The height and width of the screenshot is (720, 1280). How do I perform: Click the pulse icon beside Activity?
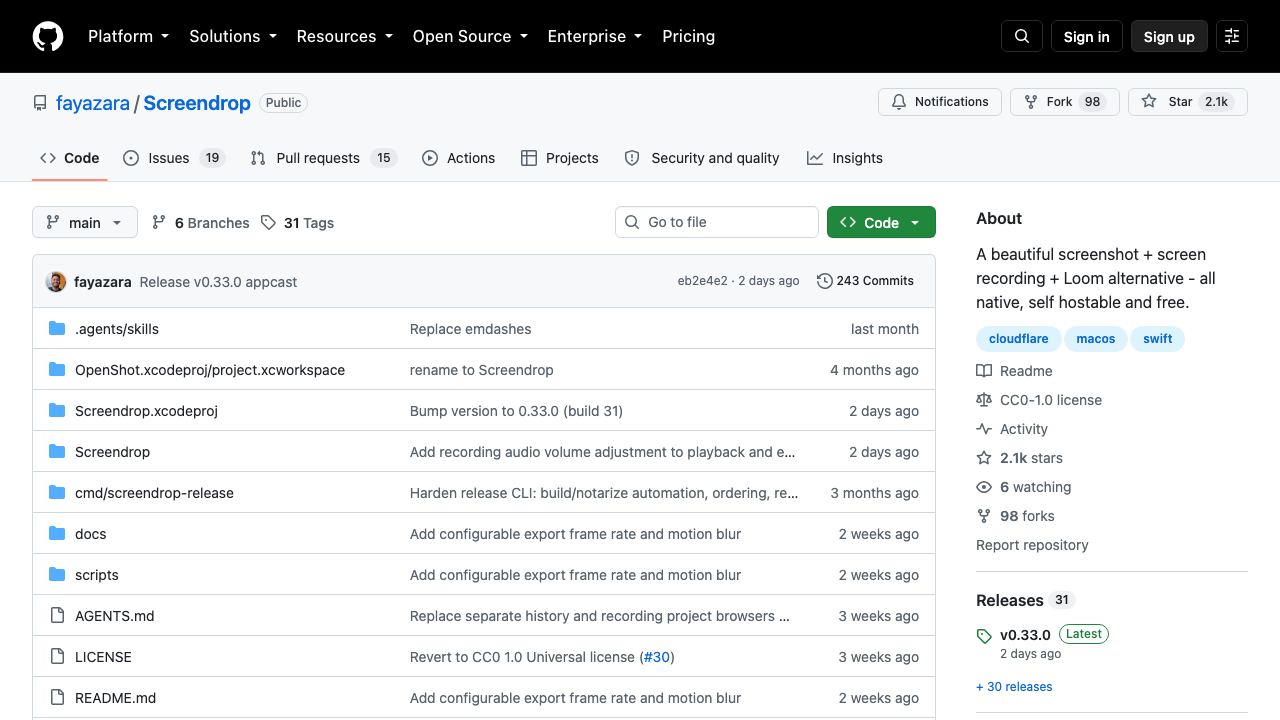[x=984, y=429]
